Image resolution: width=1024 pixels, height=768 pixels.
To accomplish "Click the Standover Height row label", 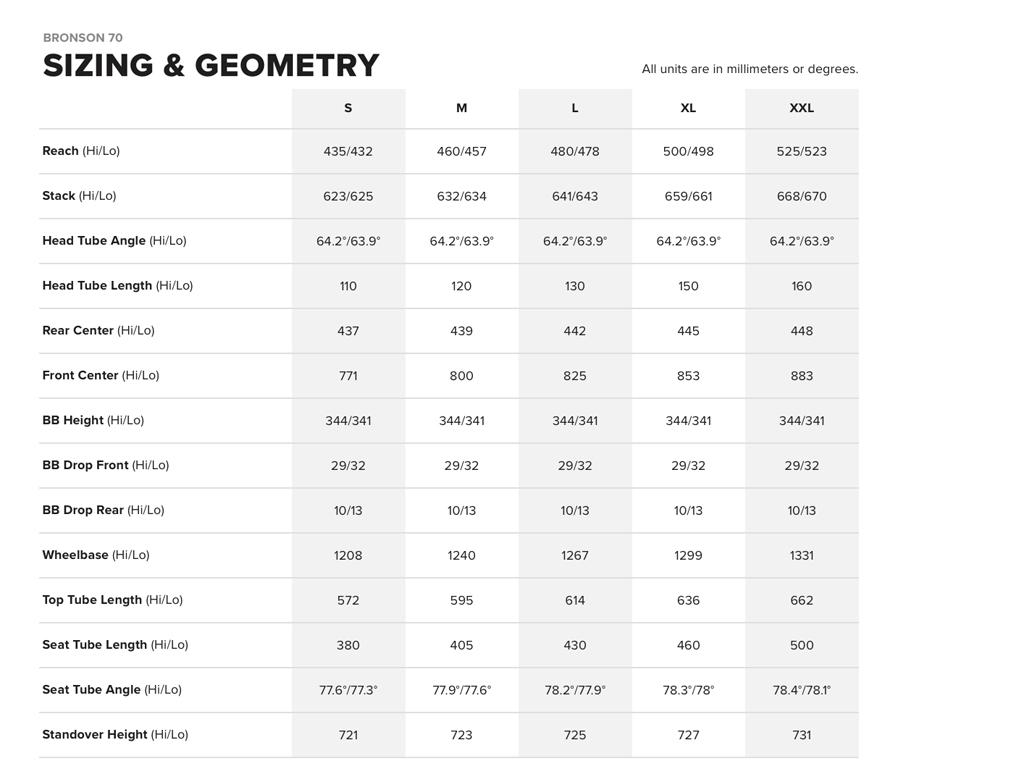I will [114, 735].
